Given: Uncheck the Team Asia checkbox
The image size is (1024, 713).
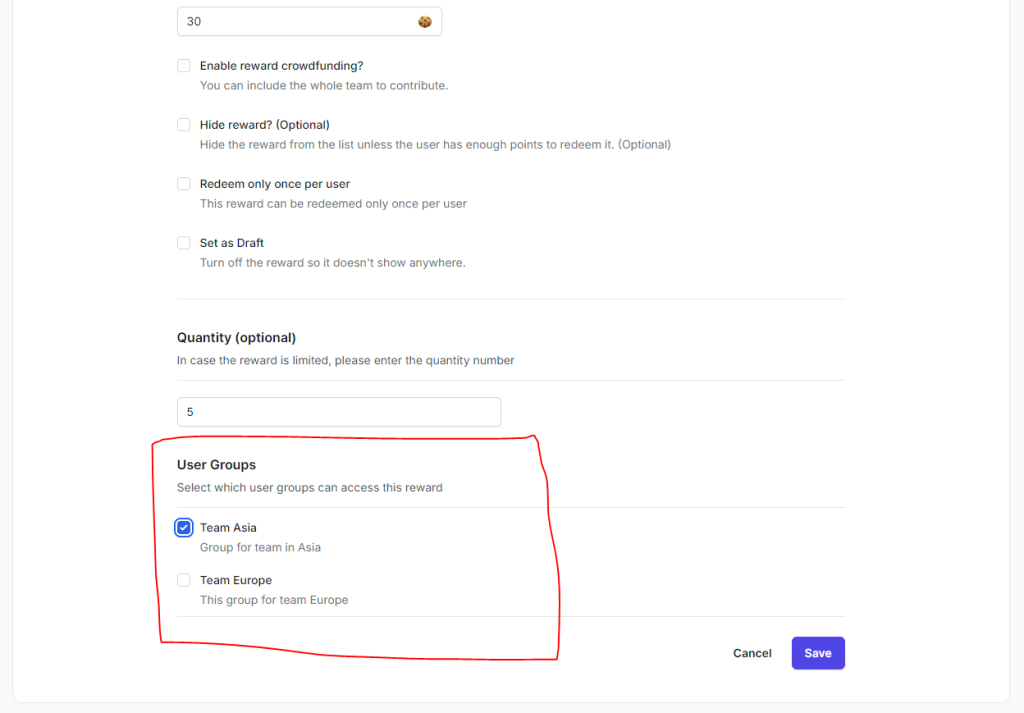Looking at the screenshot, I should (x=184, y=528).
